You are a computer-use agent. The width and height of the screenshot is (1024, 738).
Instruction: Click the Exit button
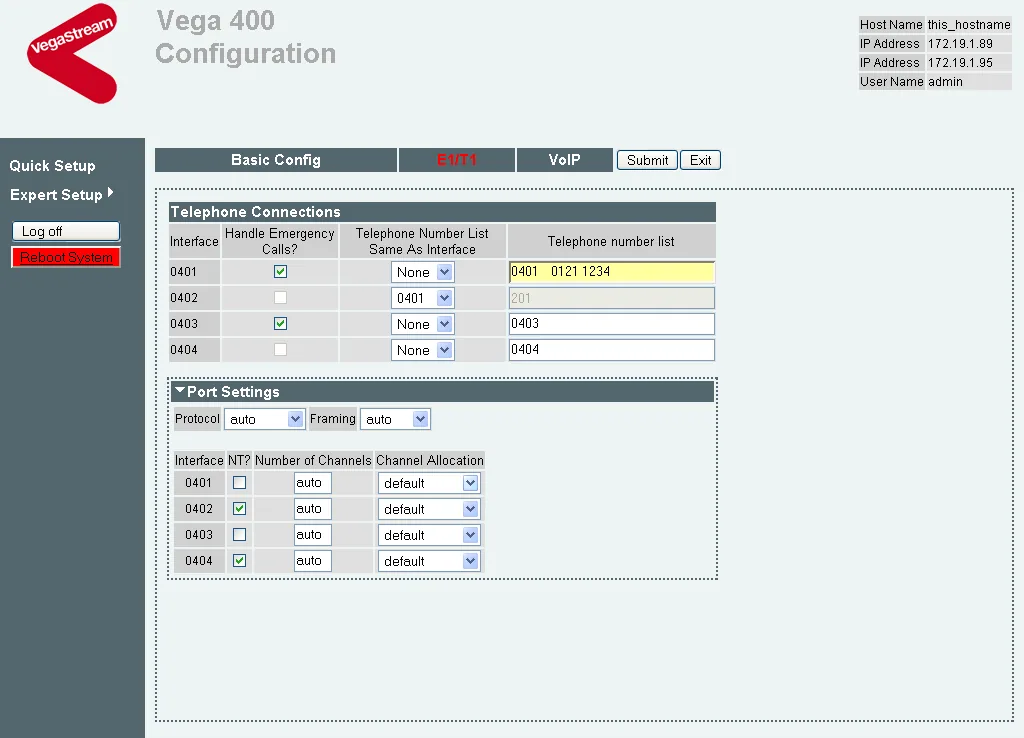click(700, 160)
